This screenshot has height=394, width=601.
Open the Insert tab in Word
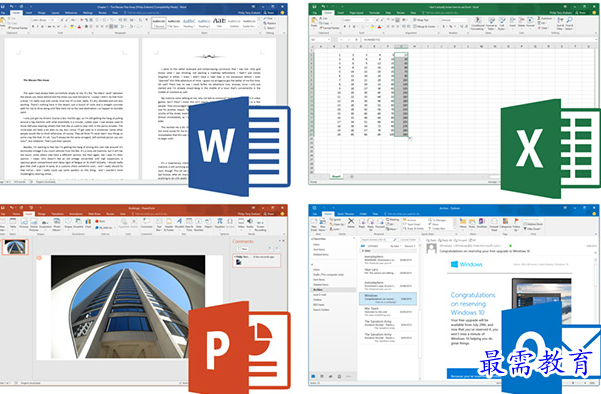(29, 13)
